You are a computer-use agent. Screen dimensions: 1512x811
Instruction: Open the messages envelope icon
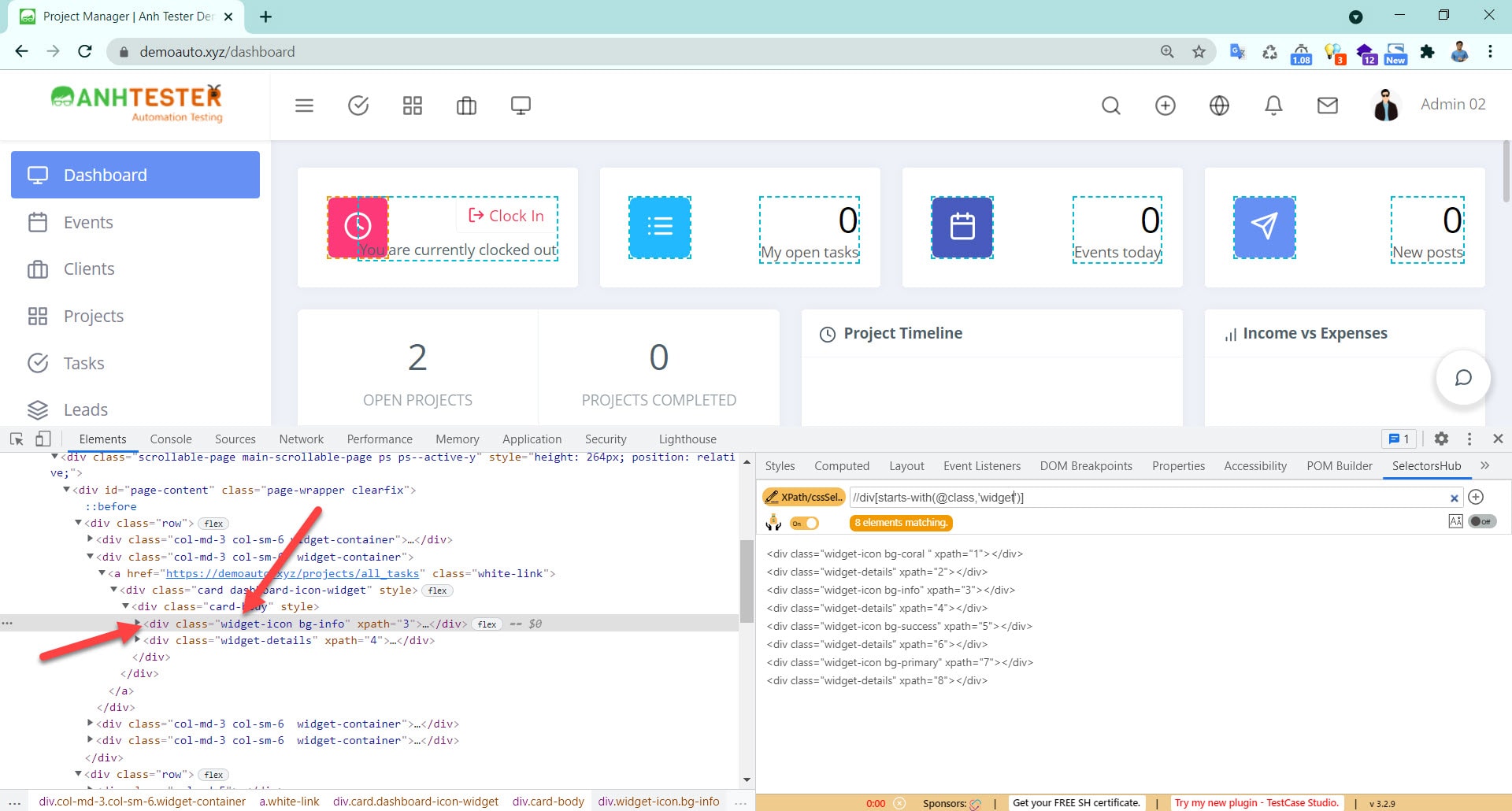pyautogui.click(x=1328, y=106)
